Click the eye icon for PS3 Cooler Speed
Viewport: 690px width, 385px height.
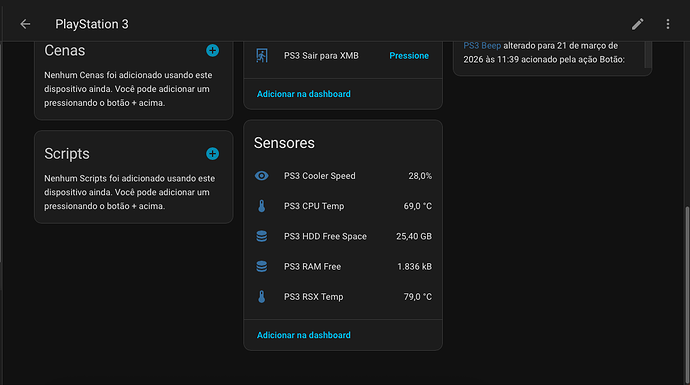261,176
